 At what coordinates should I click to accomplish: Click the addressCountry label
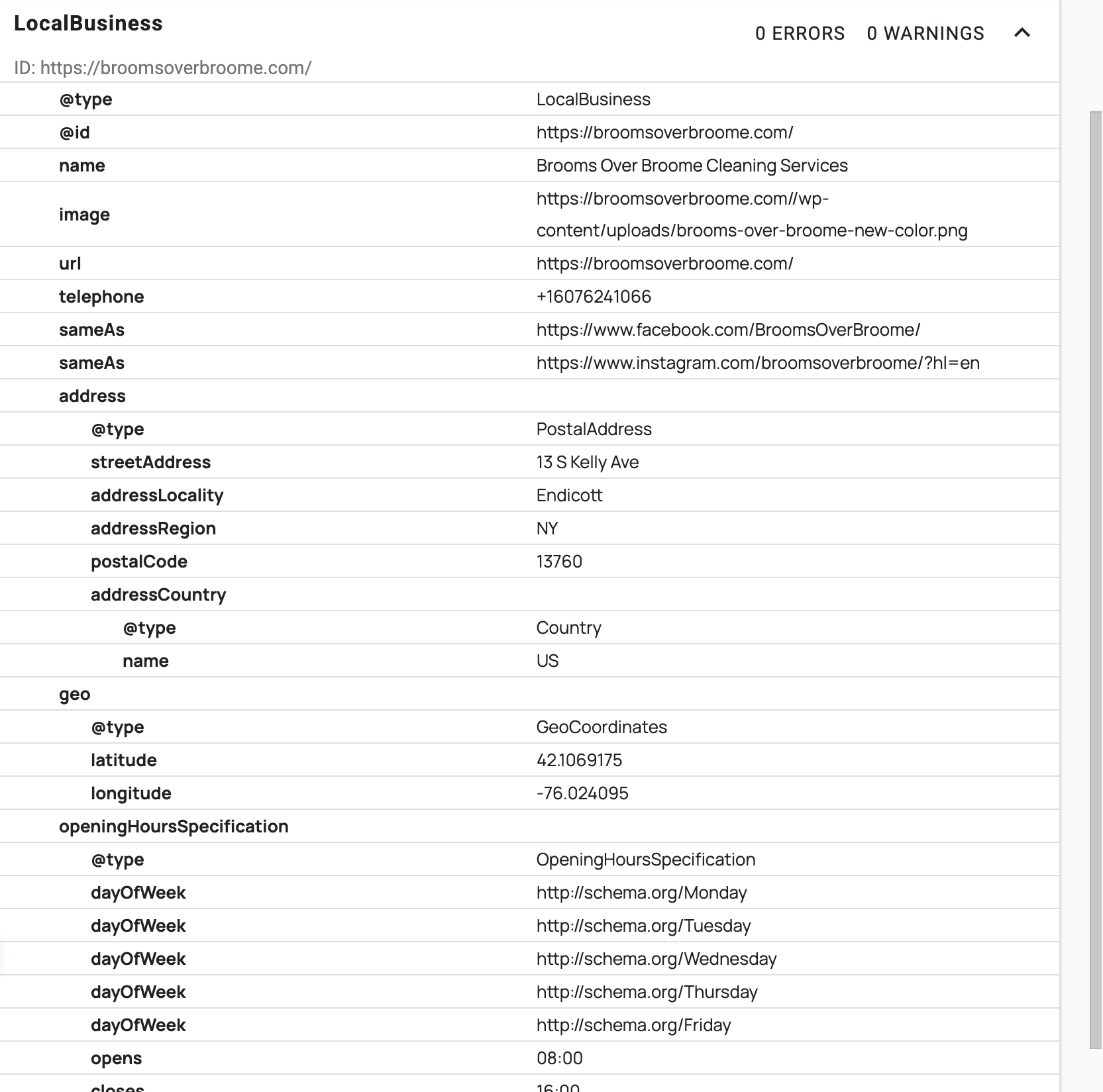pos(158,595)
